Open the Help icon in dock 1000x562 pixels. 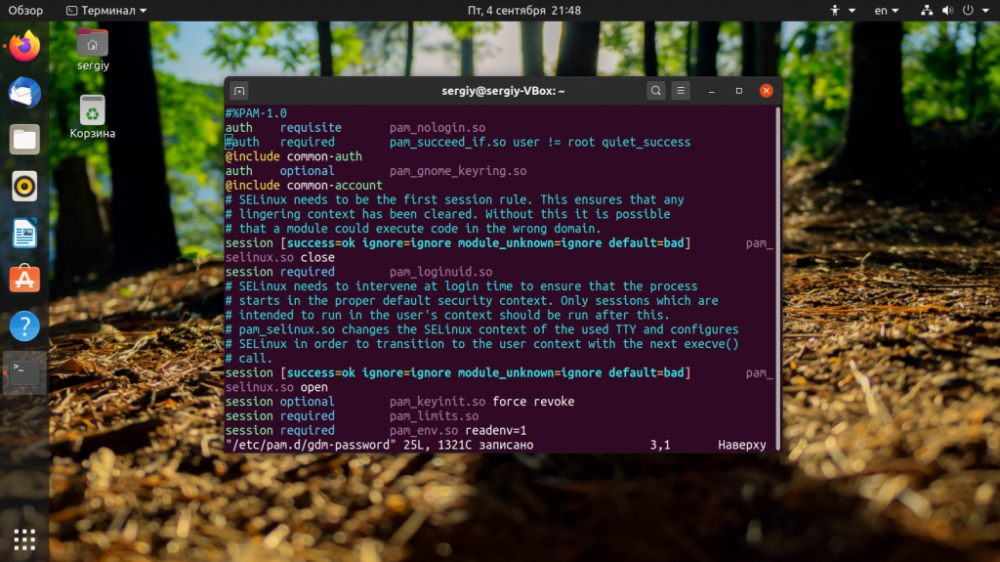pyautogui.click(x=25, y=326)
